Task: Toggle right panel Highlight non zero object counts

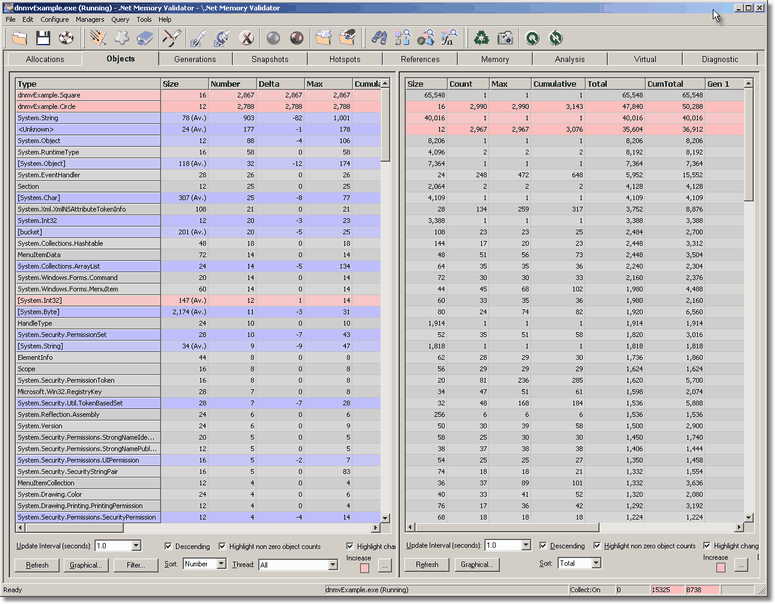Action: tap(597, 546)
